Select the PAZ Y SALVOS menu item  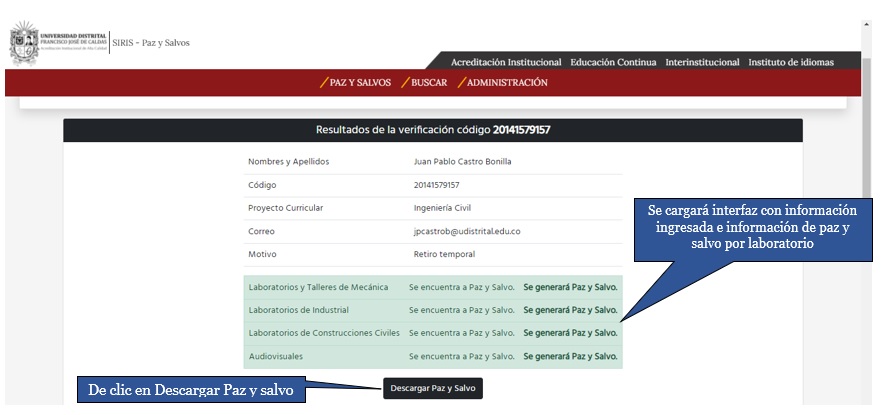tap(355, 83)
